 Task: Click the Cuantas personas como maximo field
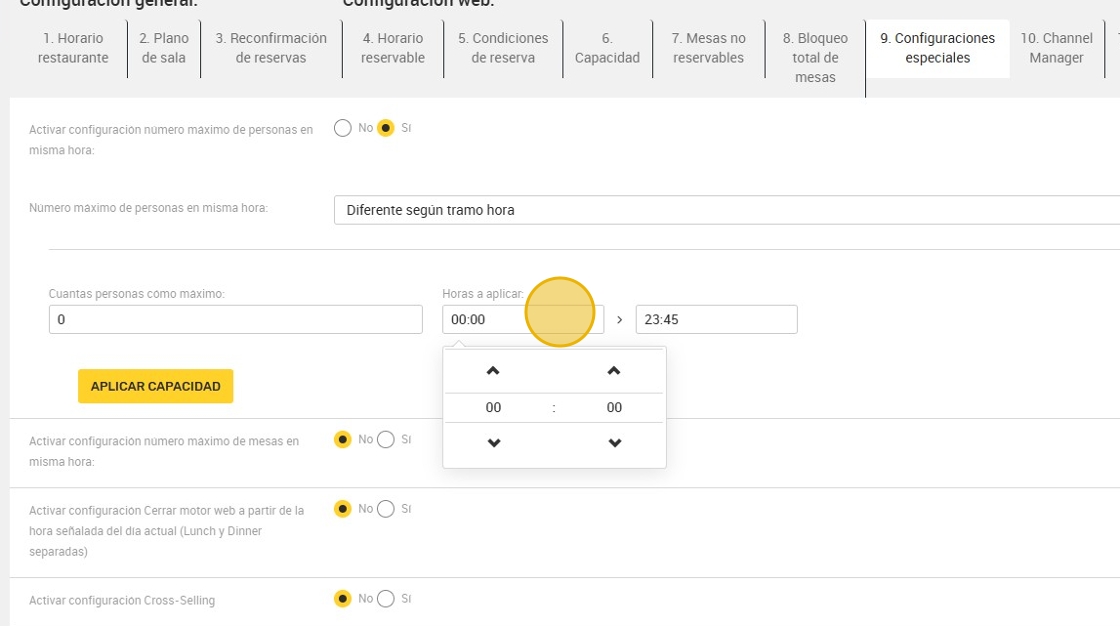pyautogui.click(x=236, y=319)
